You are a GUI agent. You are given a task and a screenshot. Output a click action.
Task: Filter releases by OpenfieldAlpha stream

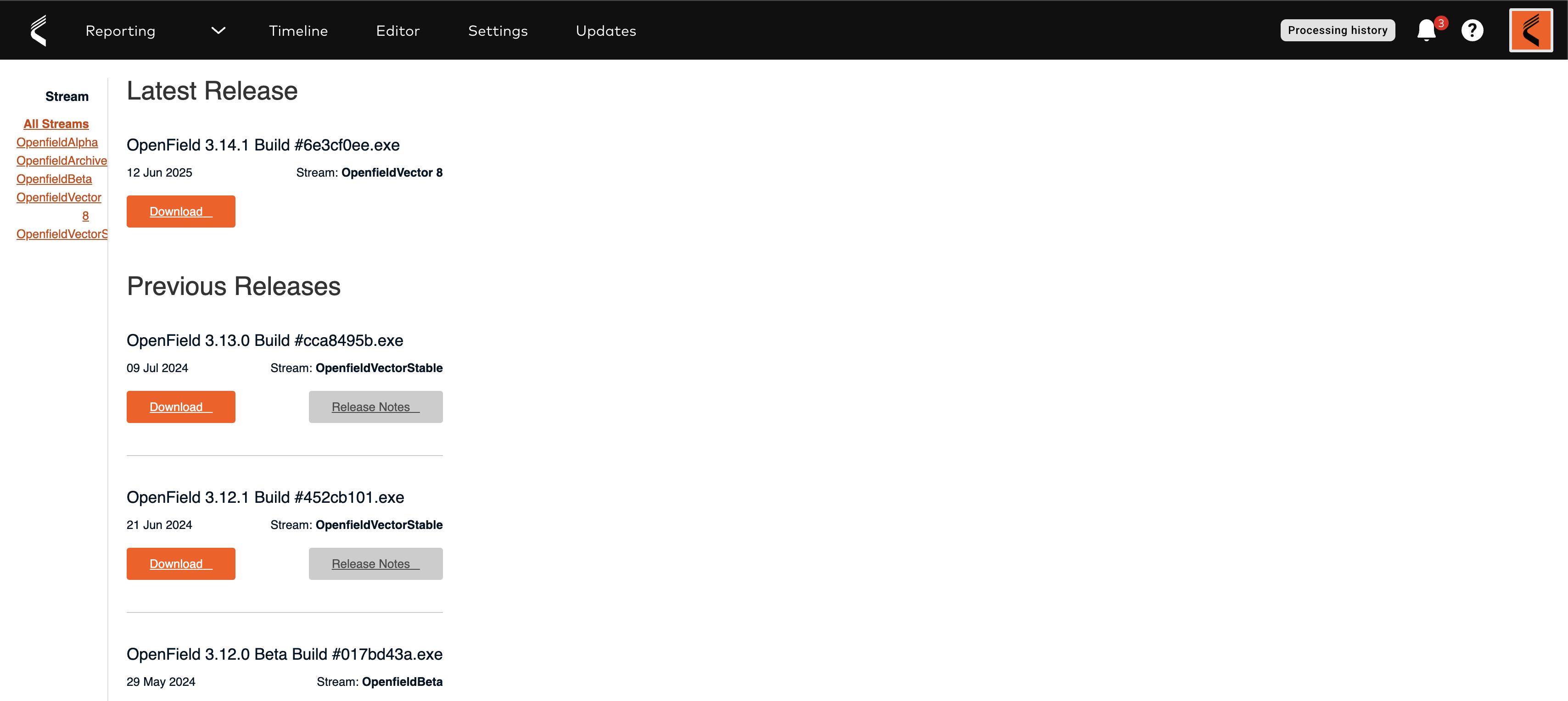(x=56, y=142)
